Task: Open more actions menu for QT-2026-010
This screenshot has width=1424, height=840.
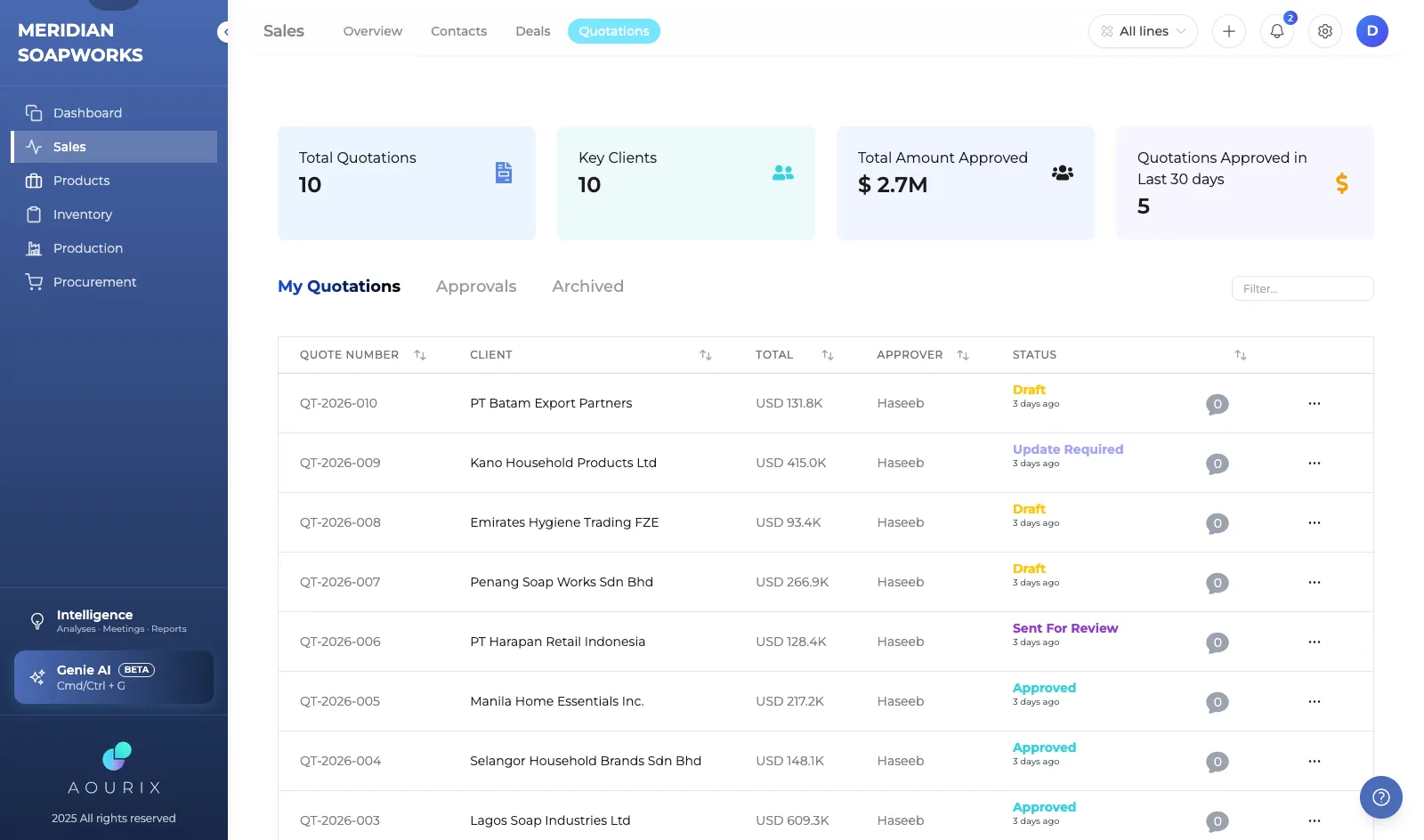Action: pyautogui.click(x=1315, y=403)
